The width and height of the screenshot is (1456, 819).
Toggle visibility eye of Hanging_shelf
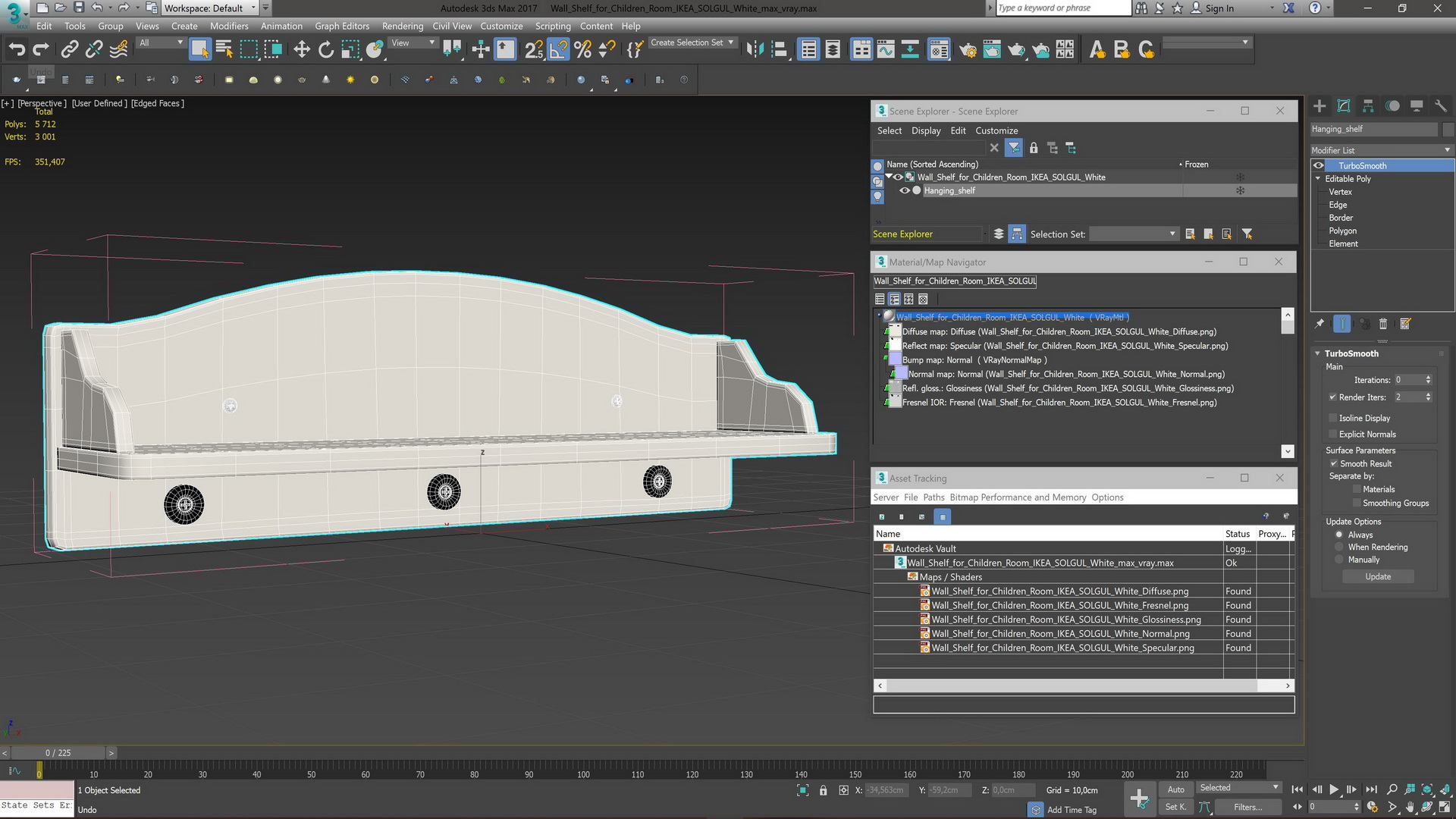click(x=904, y=190)
